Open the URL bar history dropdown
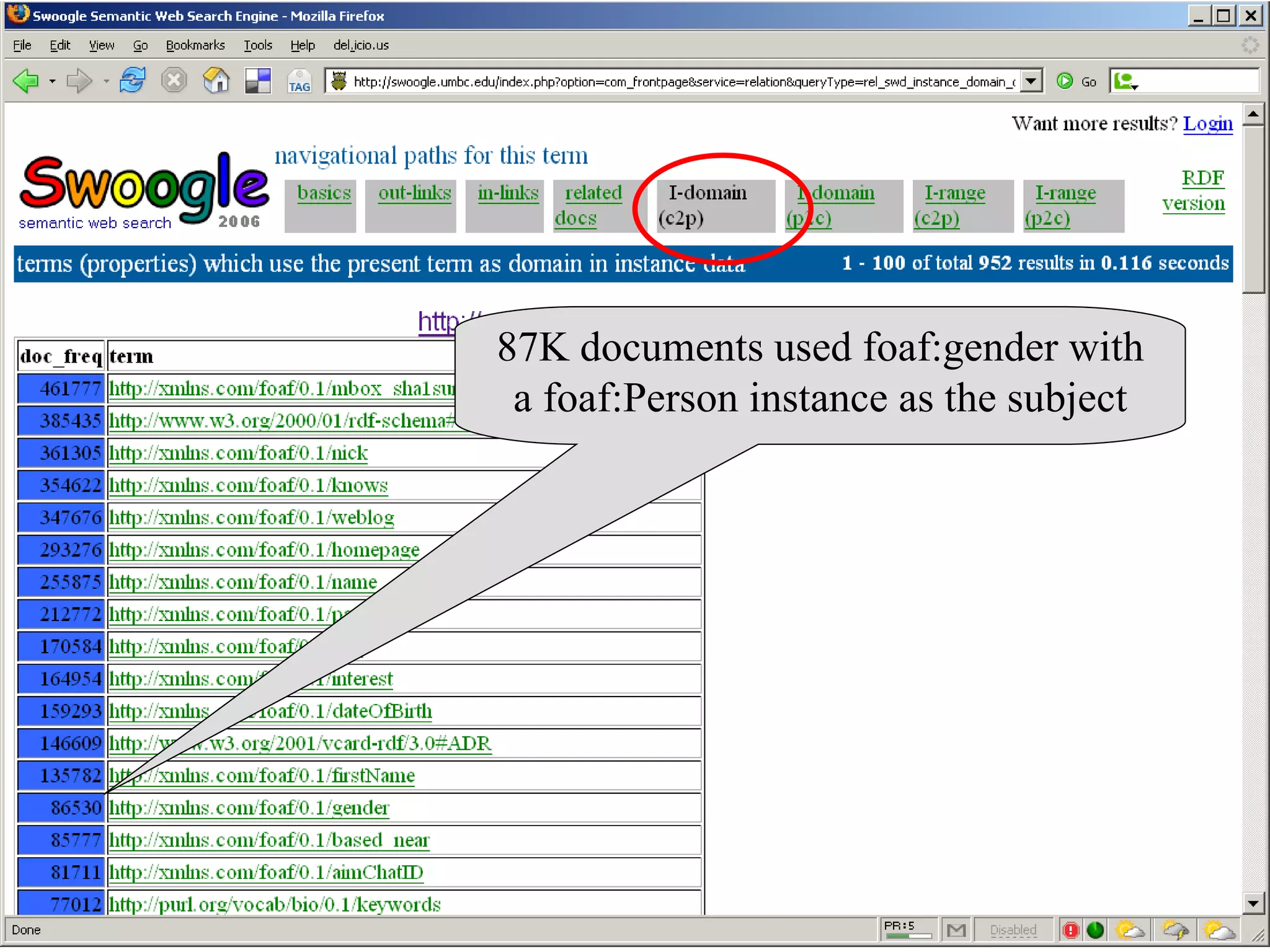The width and height of the screenshot is (1270, 952). 1031,81
